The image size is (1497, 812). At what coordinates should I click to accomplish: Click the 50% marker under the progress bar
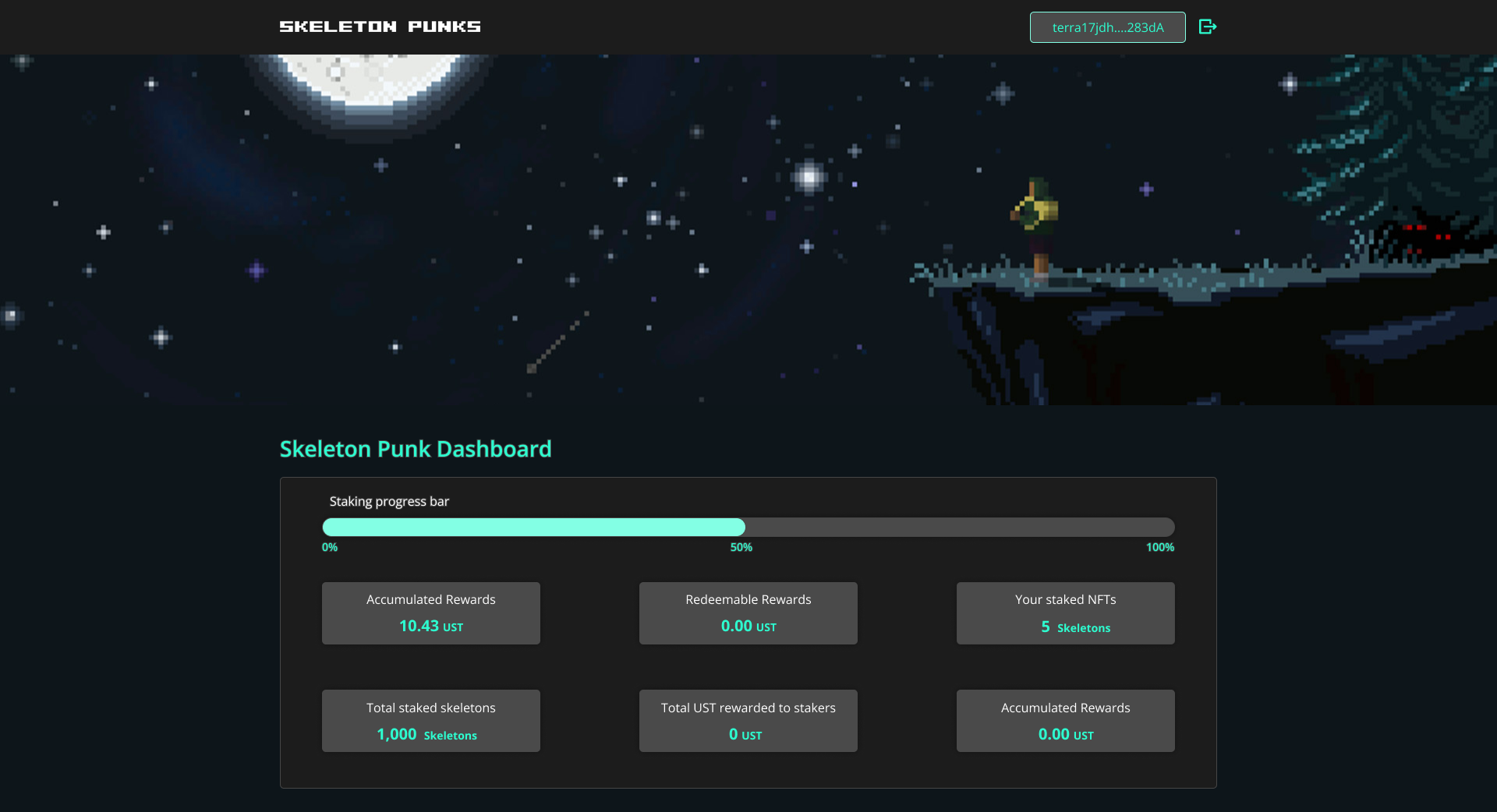coord(741,548)
